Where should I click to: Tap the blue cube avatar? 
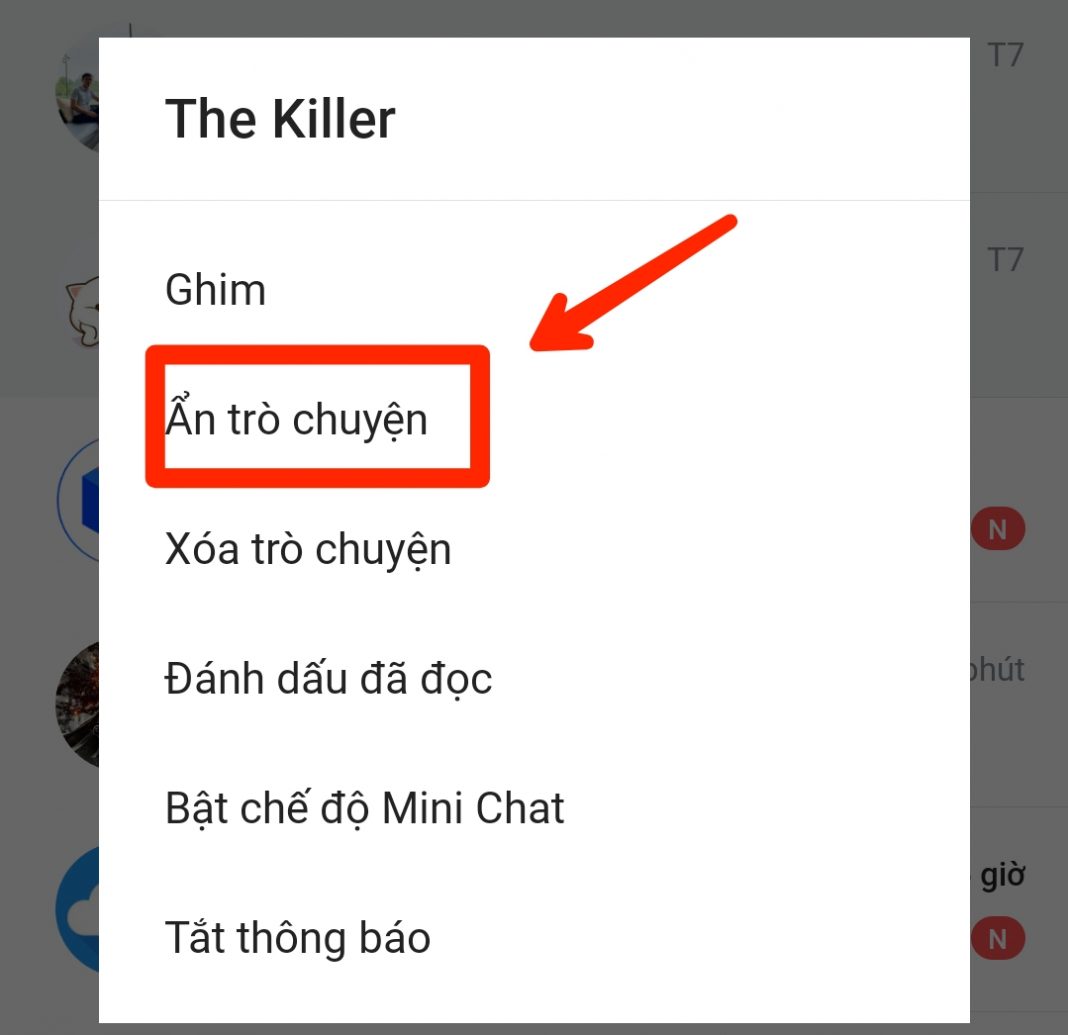[x=79, y=499]
